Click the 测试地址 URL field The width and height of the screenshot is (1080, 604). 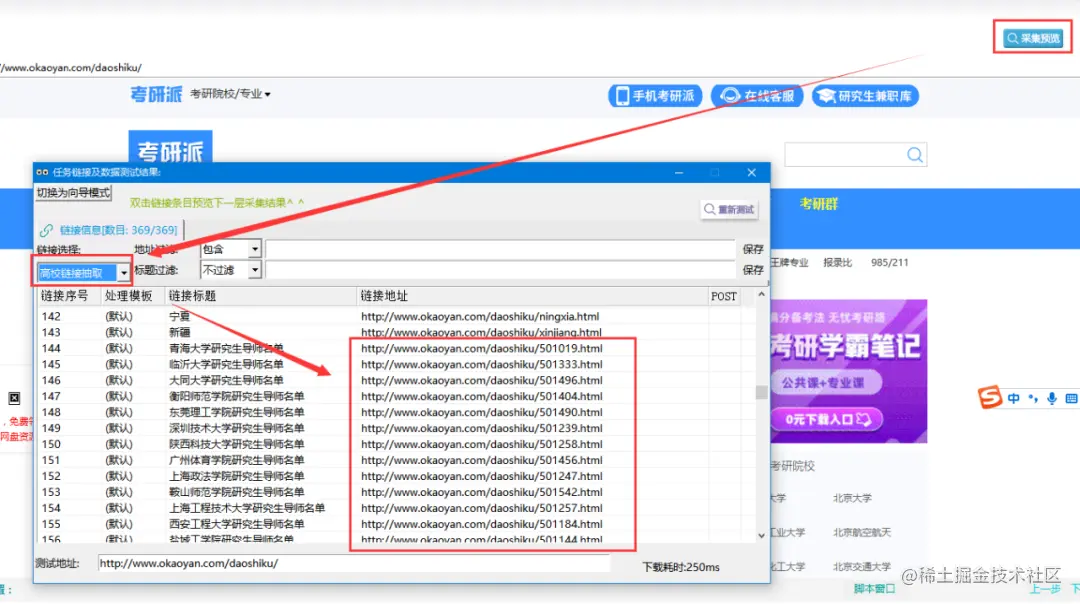coord(353,563)
